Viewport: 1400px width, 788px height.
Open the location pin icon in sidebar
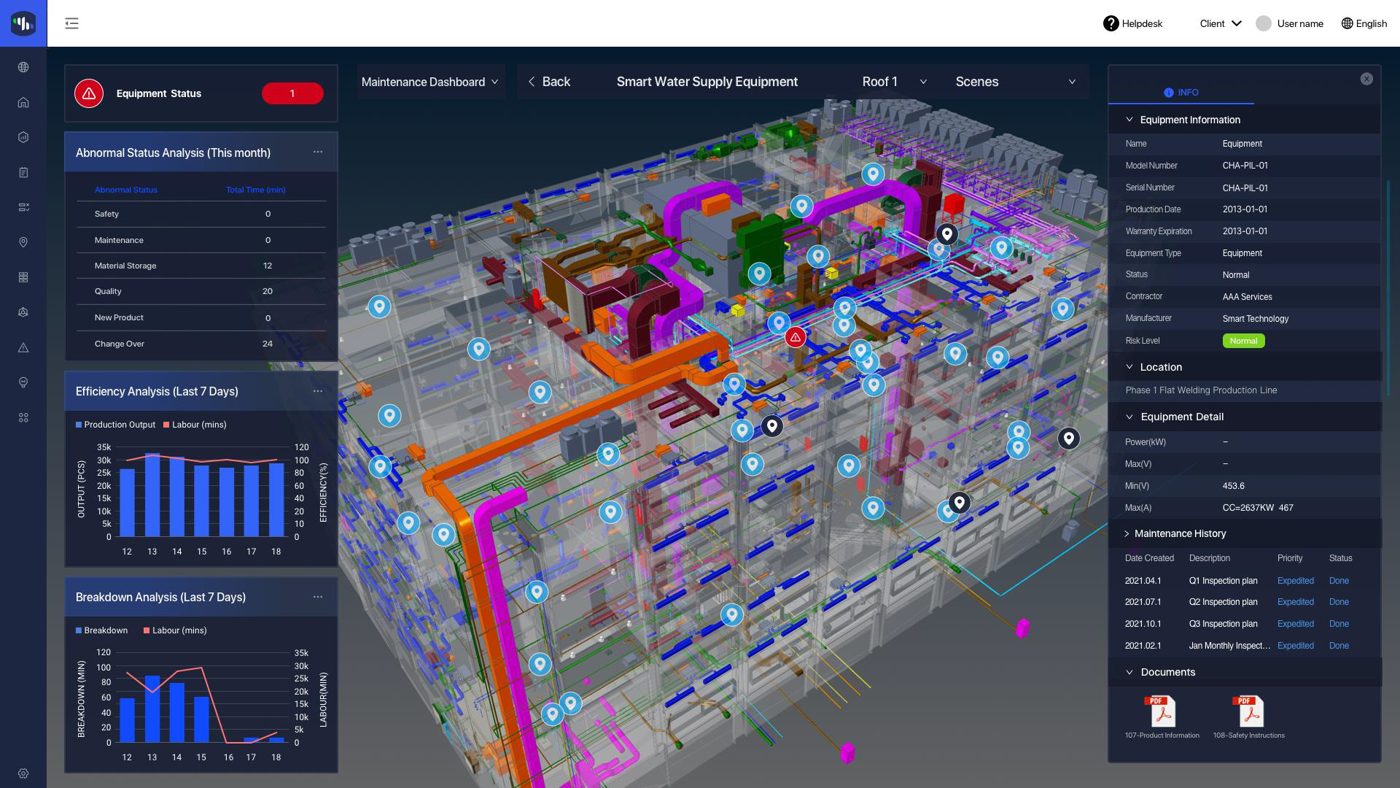coord(23,242)
